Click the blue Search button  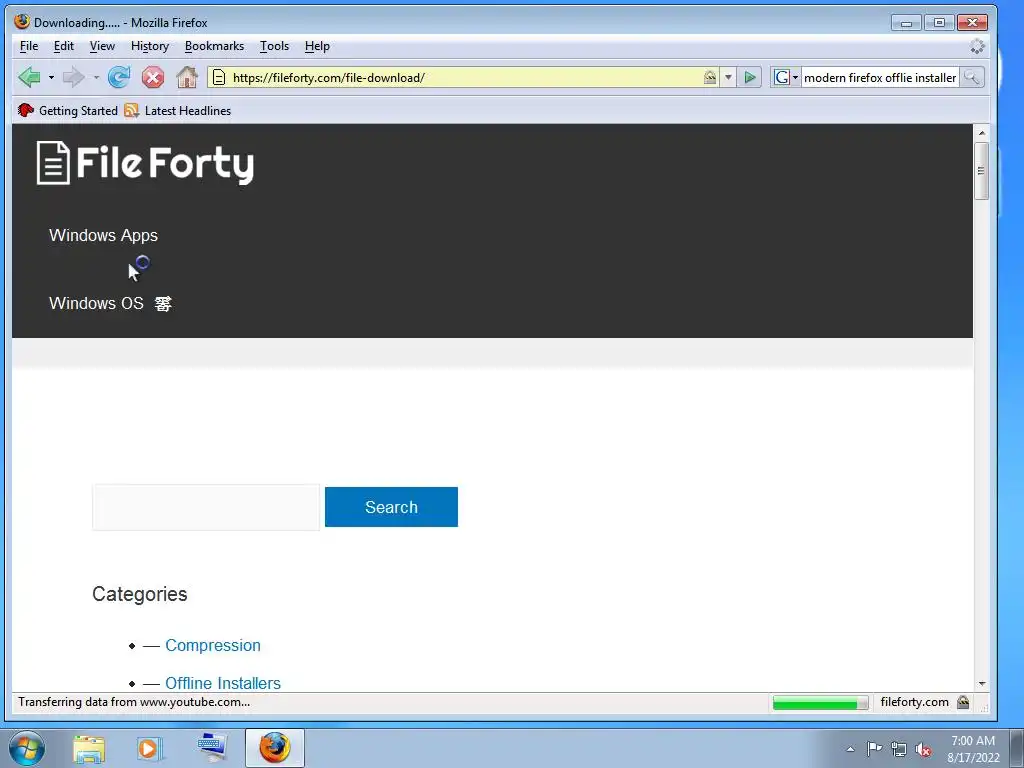pyautogui.click(x=391, y=507)
